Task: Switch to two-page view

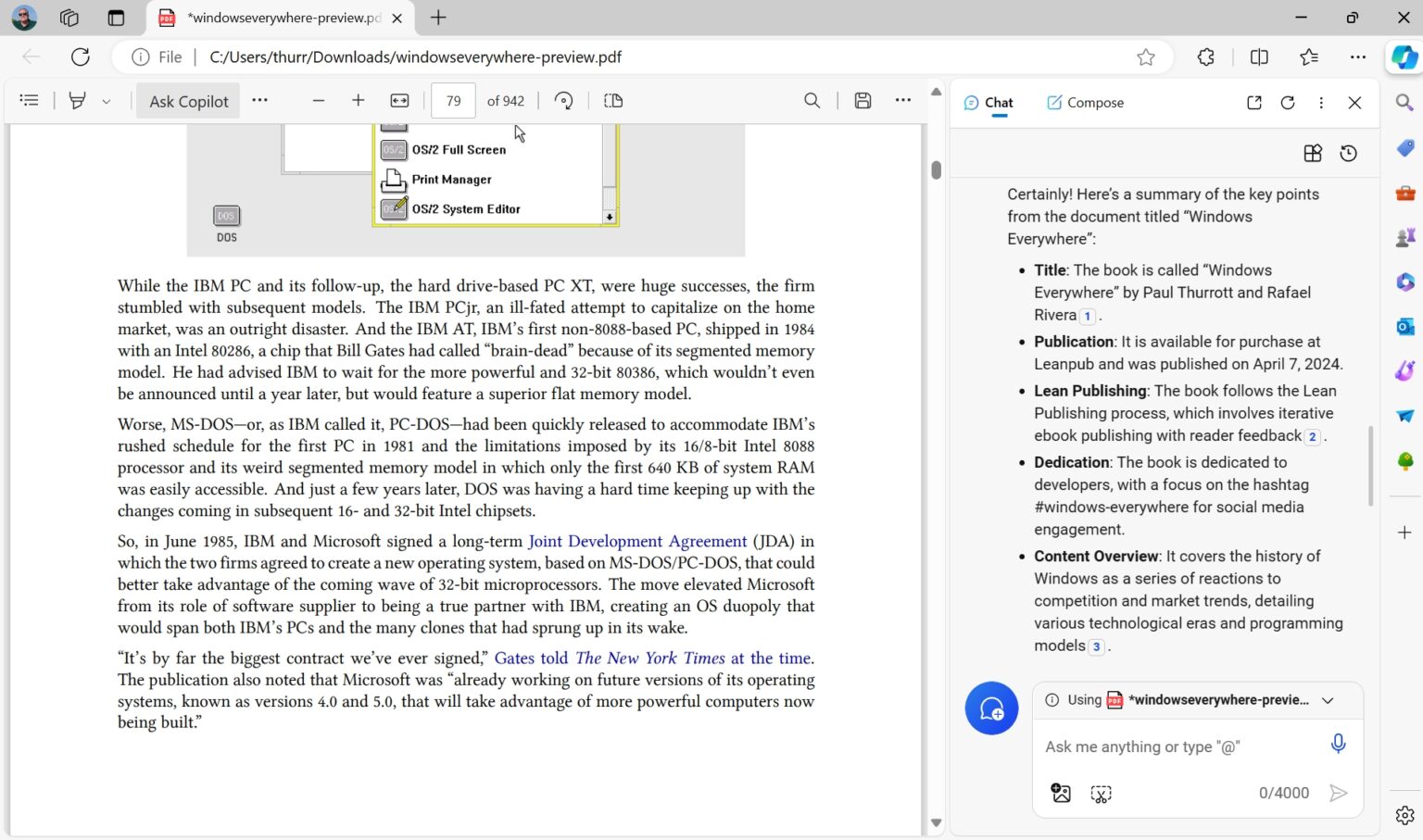Action: 613,100
